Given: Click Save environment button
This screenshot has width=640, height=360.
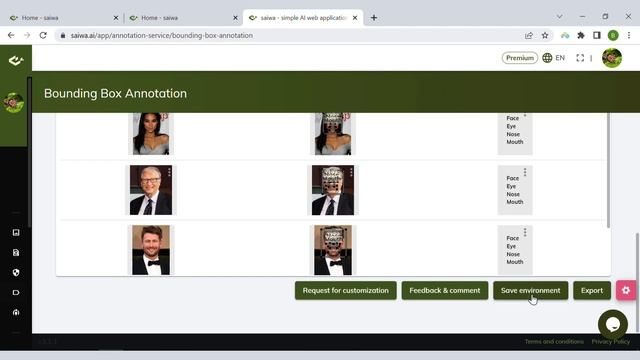Looking at the screenshot, I should tap(531, 291).
